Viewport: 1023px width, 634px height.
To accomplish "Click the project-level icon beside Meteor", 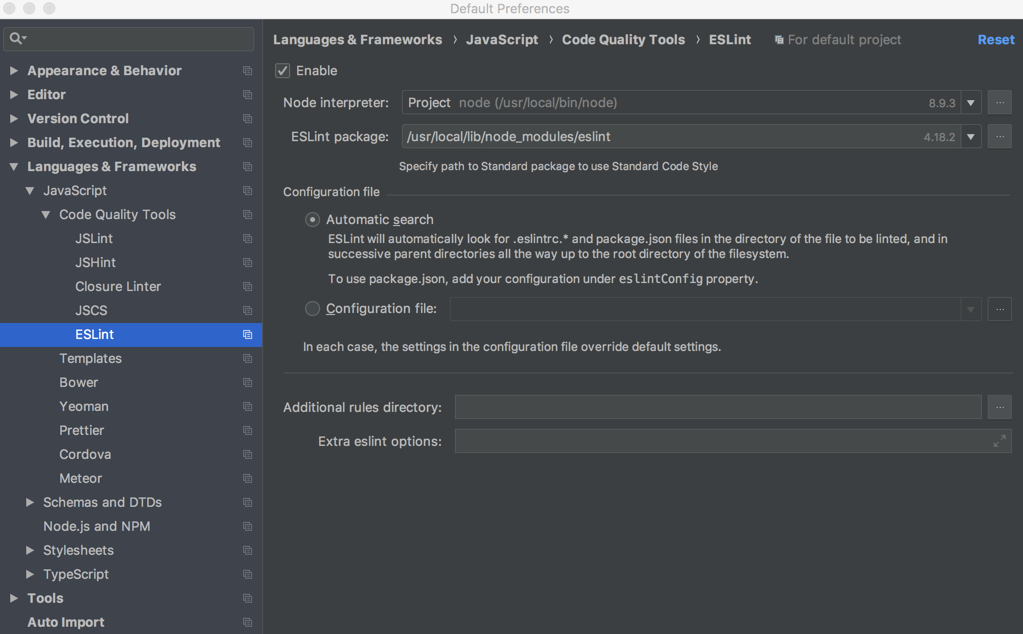I will coord(247,478).
